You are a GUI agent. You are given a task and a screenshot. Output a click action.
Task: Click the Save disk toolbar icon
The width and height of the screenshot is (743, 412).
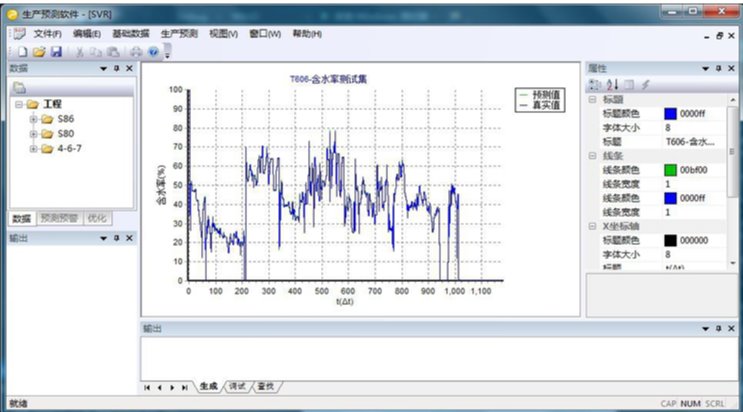(x=56, y=51)
